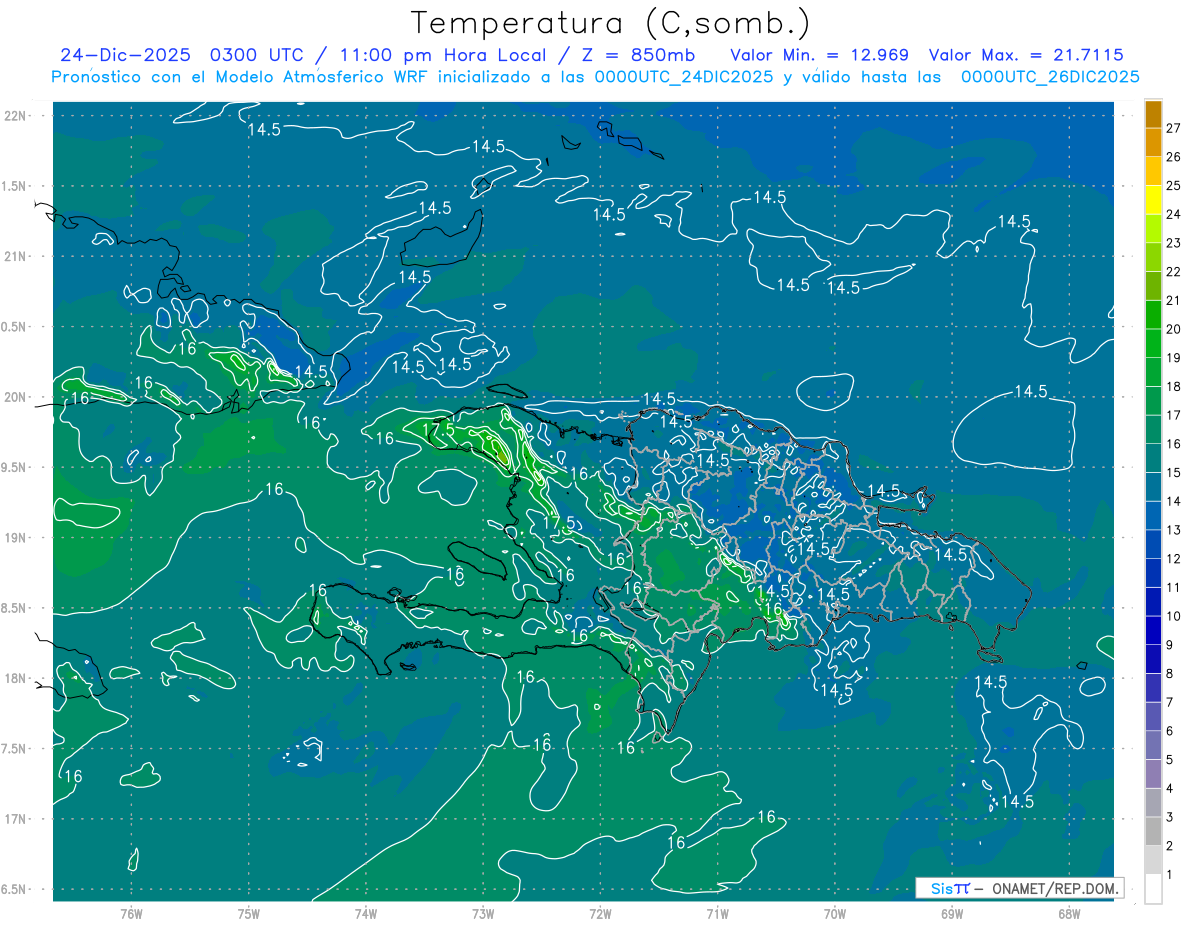Click the "69W" longitude axis label
The width and height of the screenshot is (1200, 927).
coord(952,913)
